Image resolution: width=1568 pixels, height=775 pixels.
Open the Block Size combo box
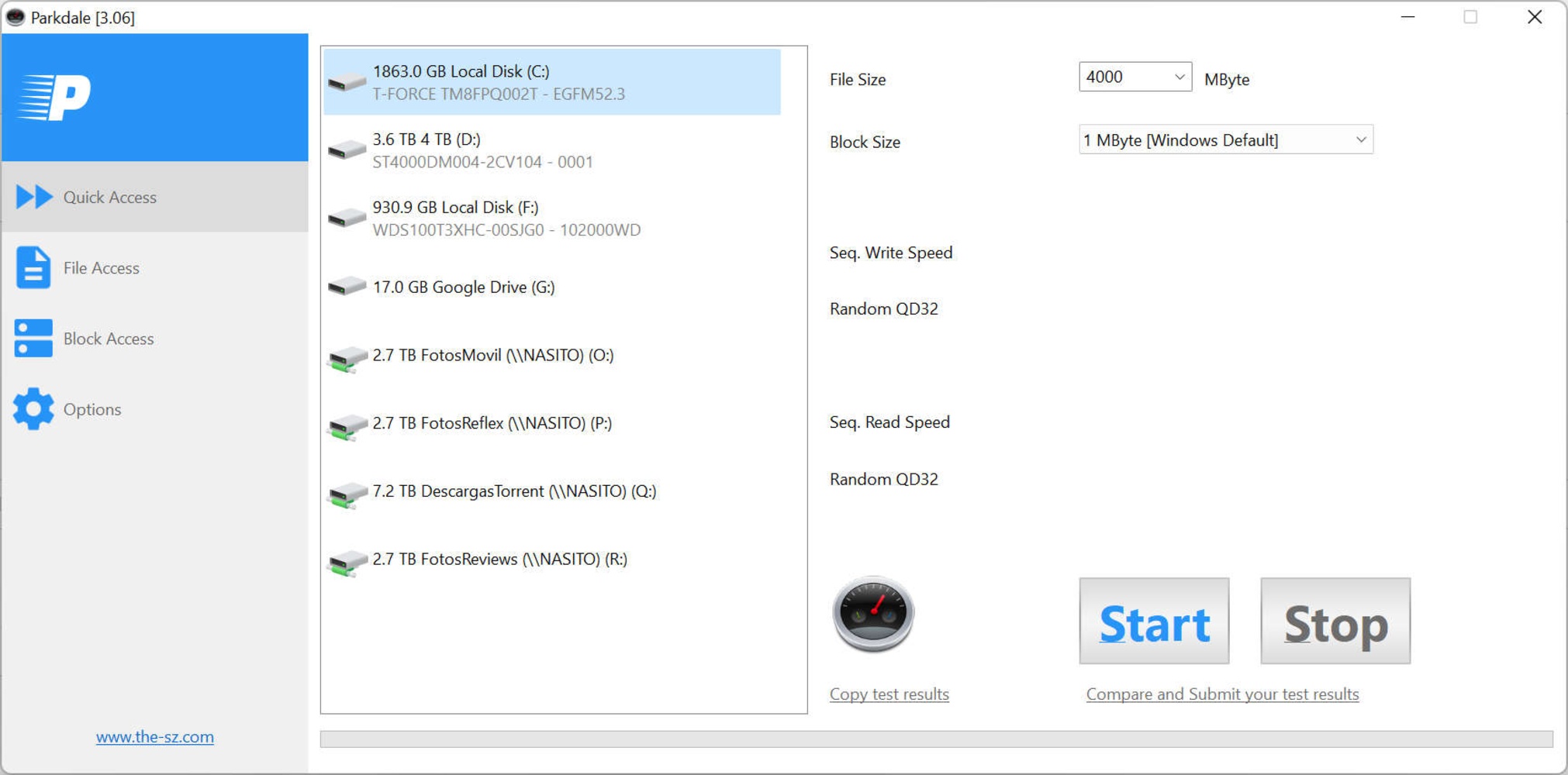1226,139
